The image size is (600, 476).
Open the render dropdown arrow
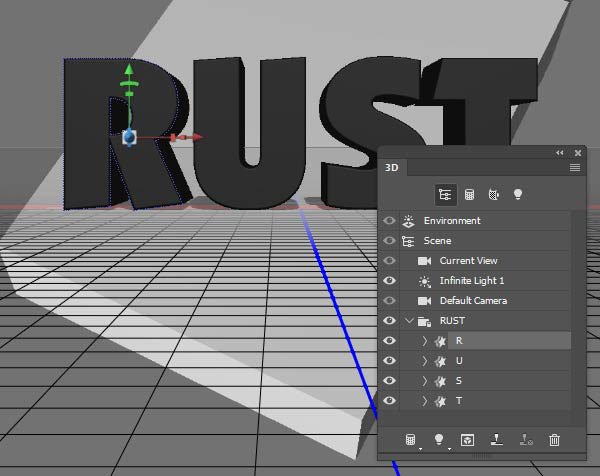(x=420, y=449)
